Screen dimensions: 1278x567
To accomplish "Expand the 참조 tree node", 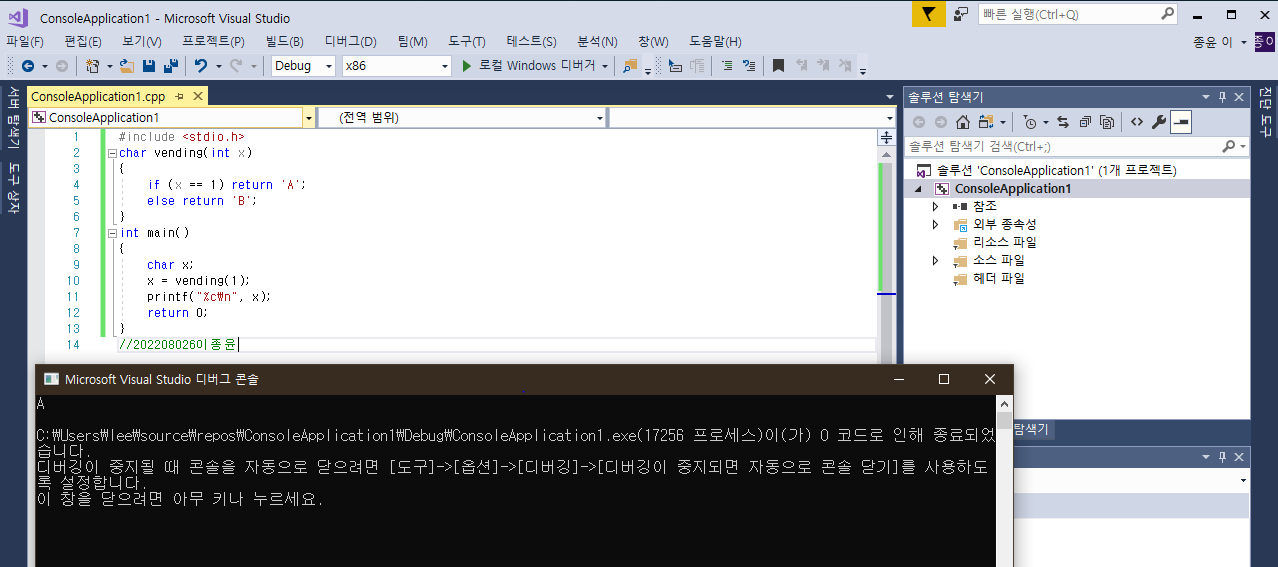I will pos(936,206).
